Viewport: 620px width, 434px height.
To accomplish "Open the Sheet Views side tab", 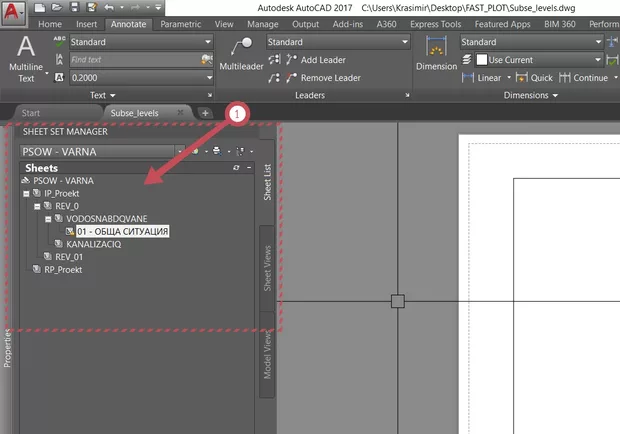I will point(267,267).
